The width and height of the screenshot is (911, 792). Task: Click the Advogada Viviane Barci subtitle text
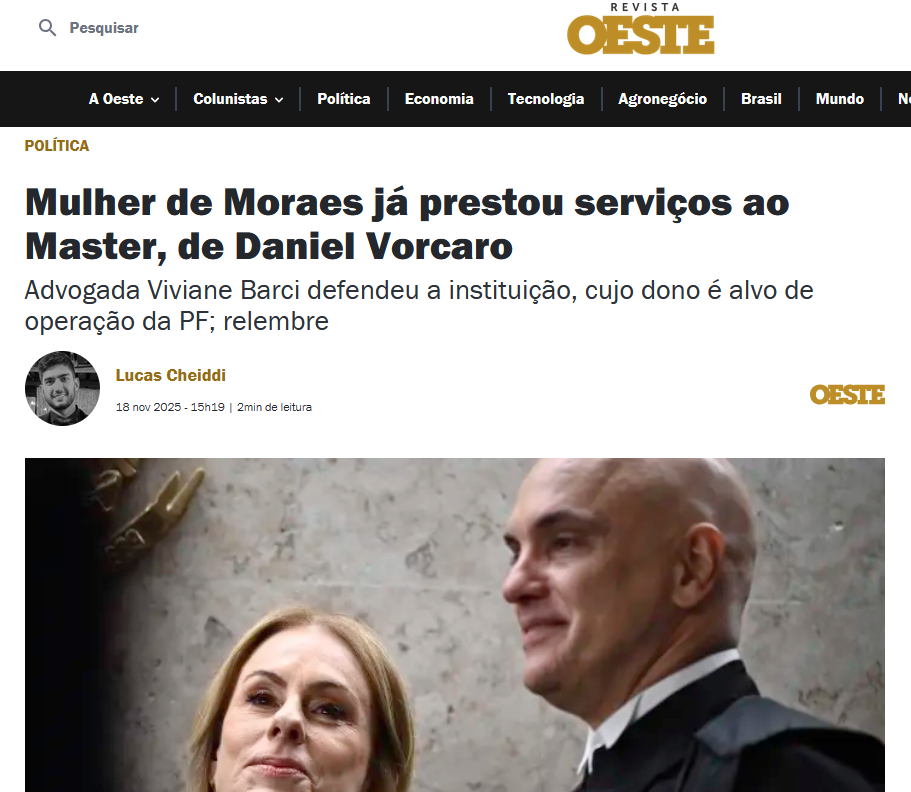[x=418, y=306]
